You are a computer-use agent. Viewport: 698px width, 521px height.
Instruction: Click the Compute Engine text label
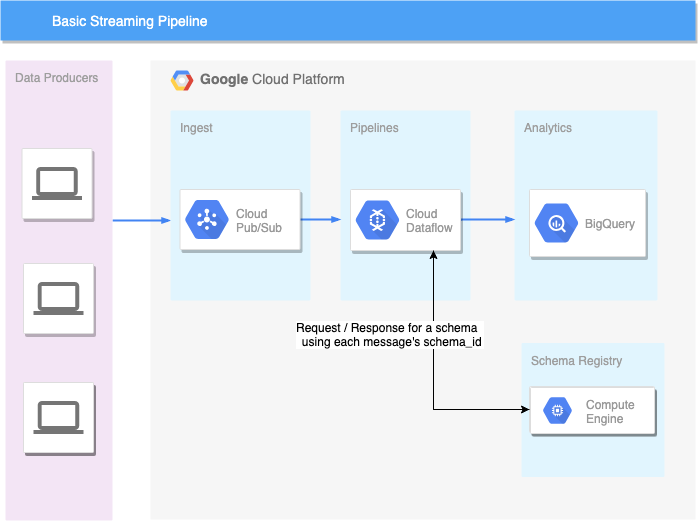point(610,411)
